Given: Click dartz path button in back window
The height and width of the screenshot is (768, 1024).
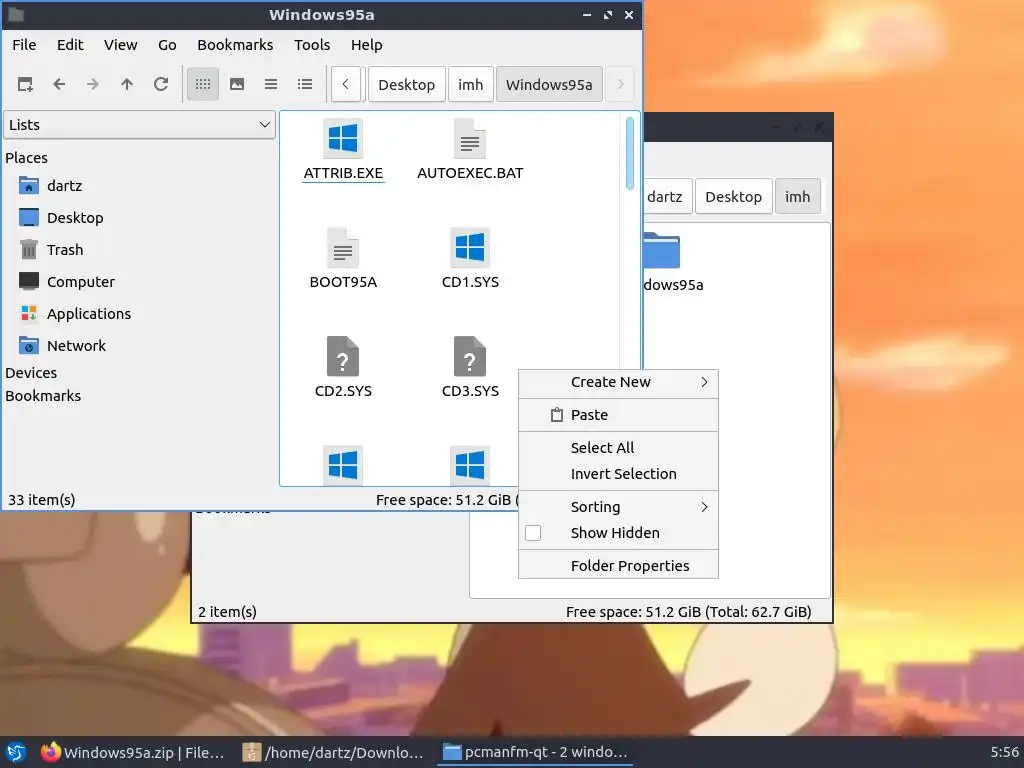Looking at the screenshot, I should click(x=665, y=197).
